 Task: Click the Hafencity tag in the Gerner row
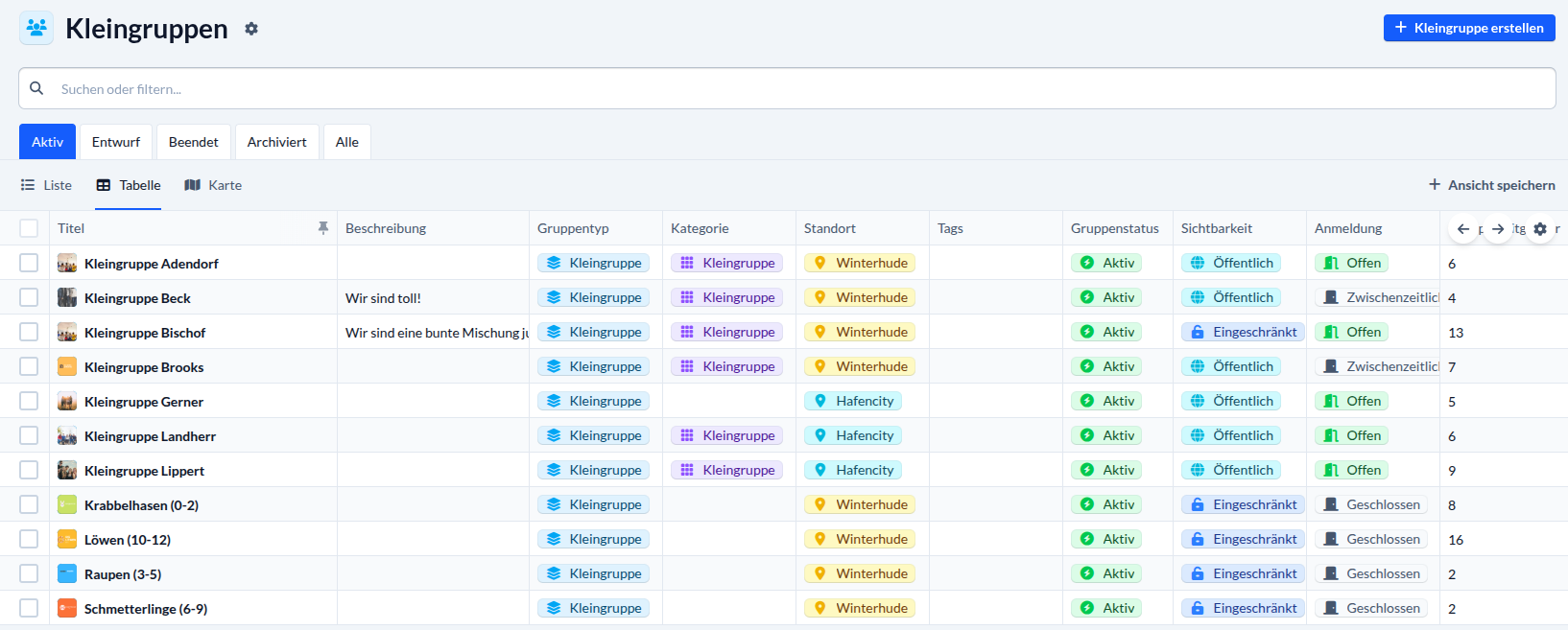coord(853,401)
